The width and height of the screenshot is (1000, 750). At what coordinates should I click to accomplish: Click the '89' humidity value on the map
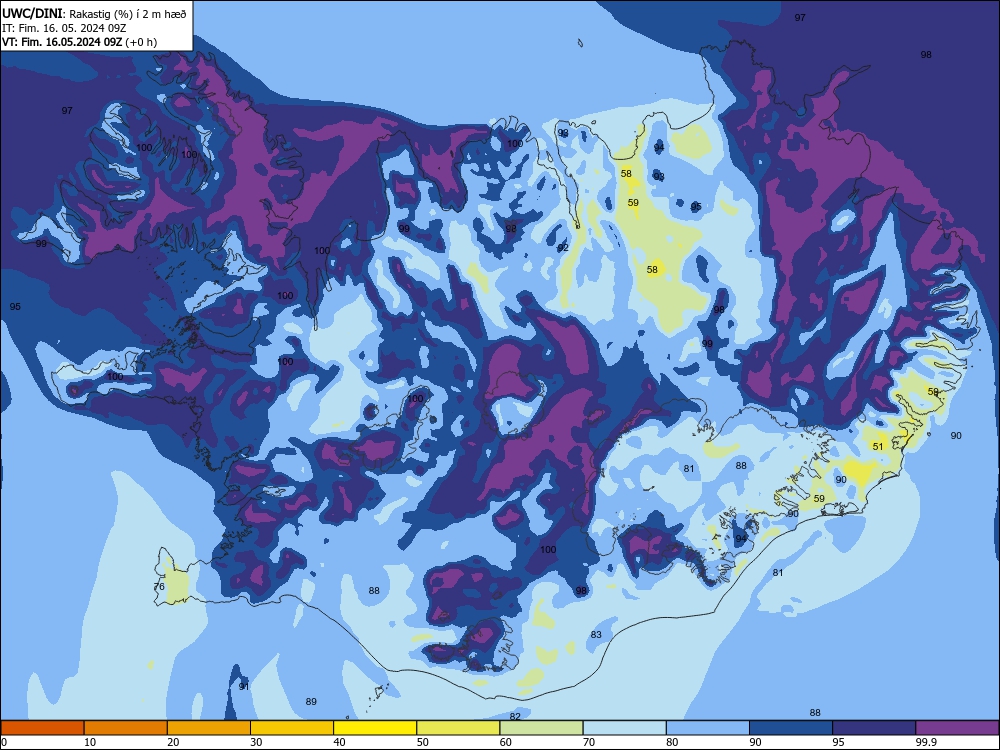click(311, 702)
